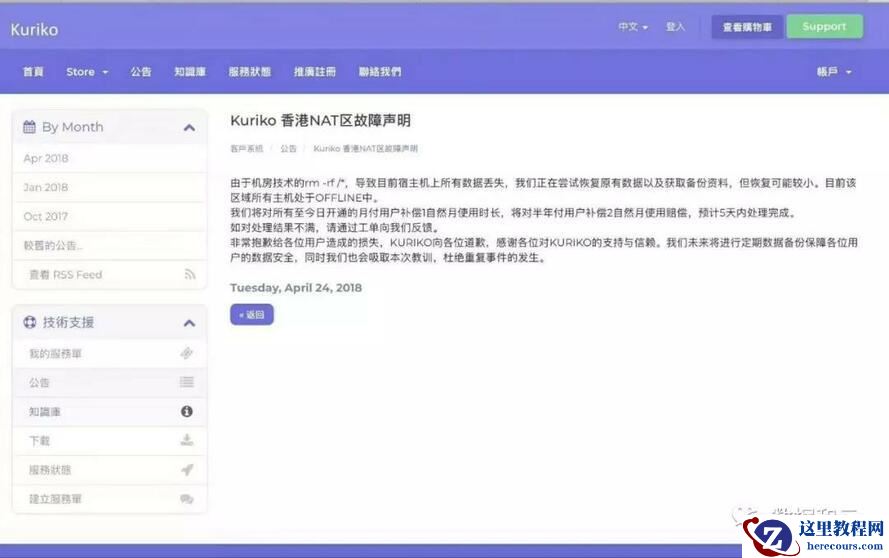889x558 pixels.
Task: Open 我的服務單 in the support panel
Action: click(109, 353)
